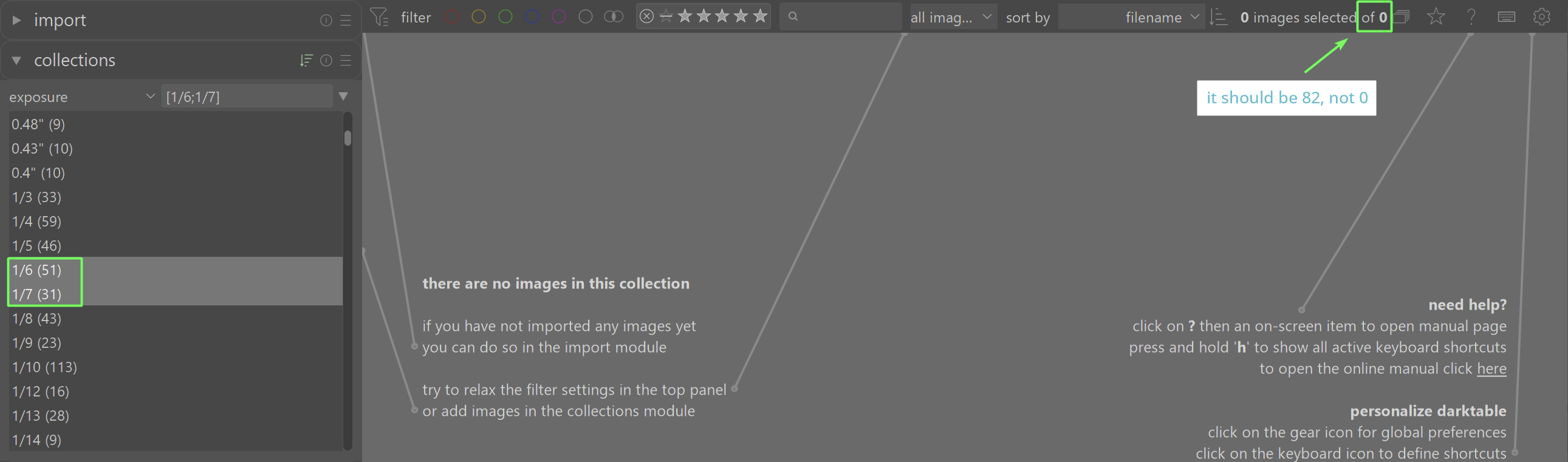Select the 1/10 (113) exposure entry
The width and height of the screenshot is (1568, 462).
click(44, 367)
